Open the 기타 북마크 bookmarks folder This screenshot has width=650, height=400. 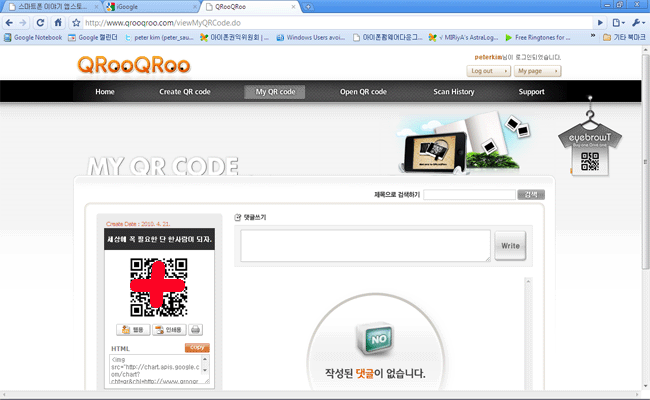[x=619, y=38]
